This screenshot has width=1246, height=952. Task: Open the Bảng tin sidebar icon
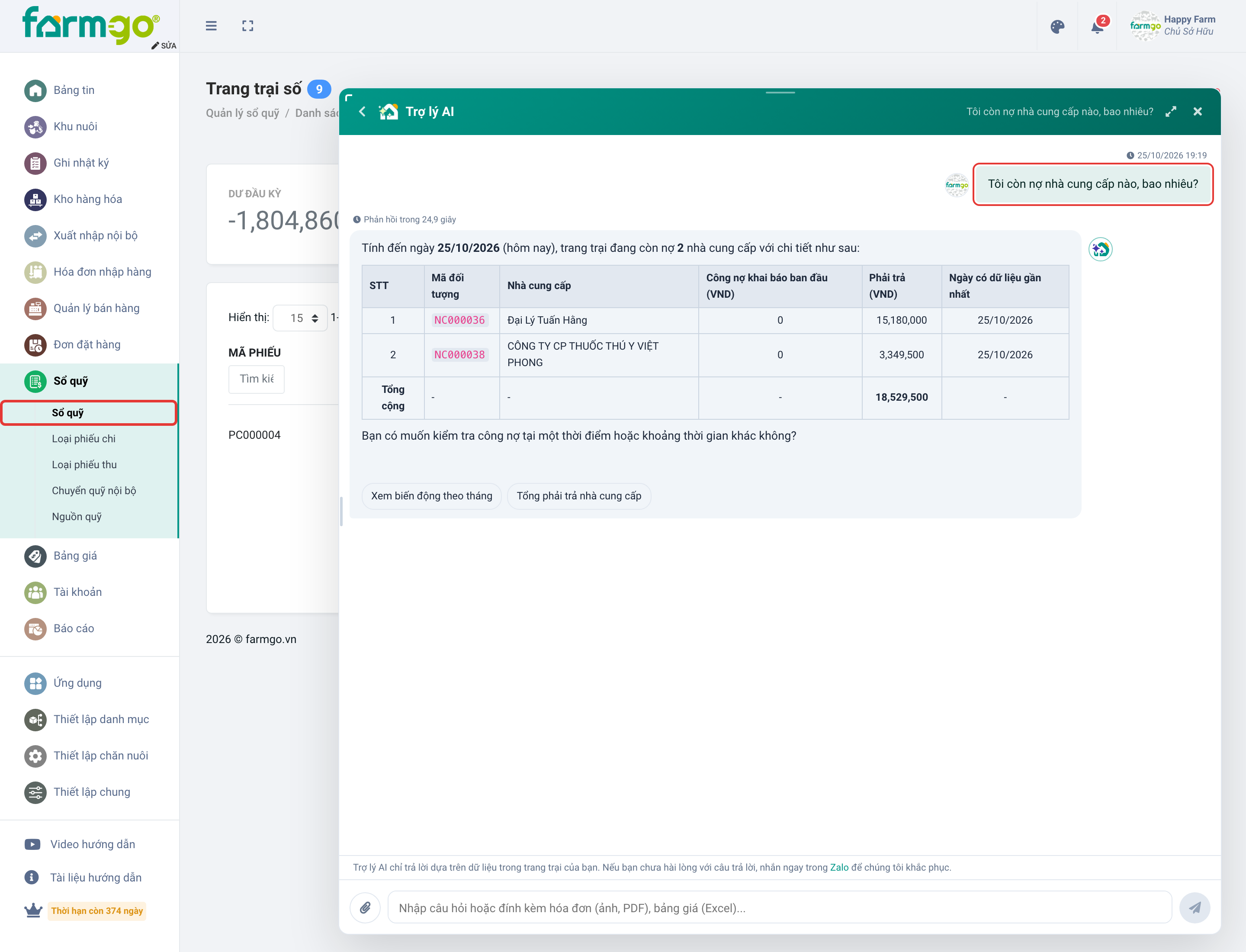point(35,90)
